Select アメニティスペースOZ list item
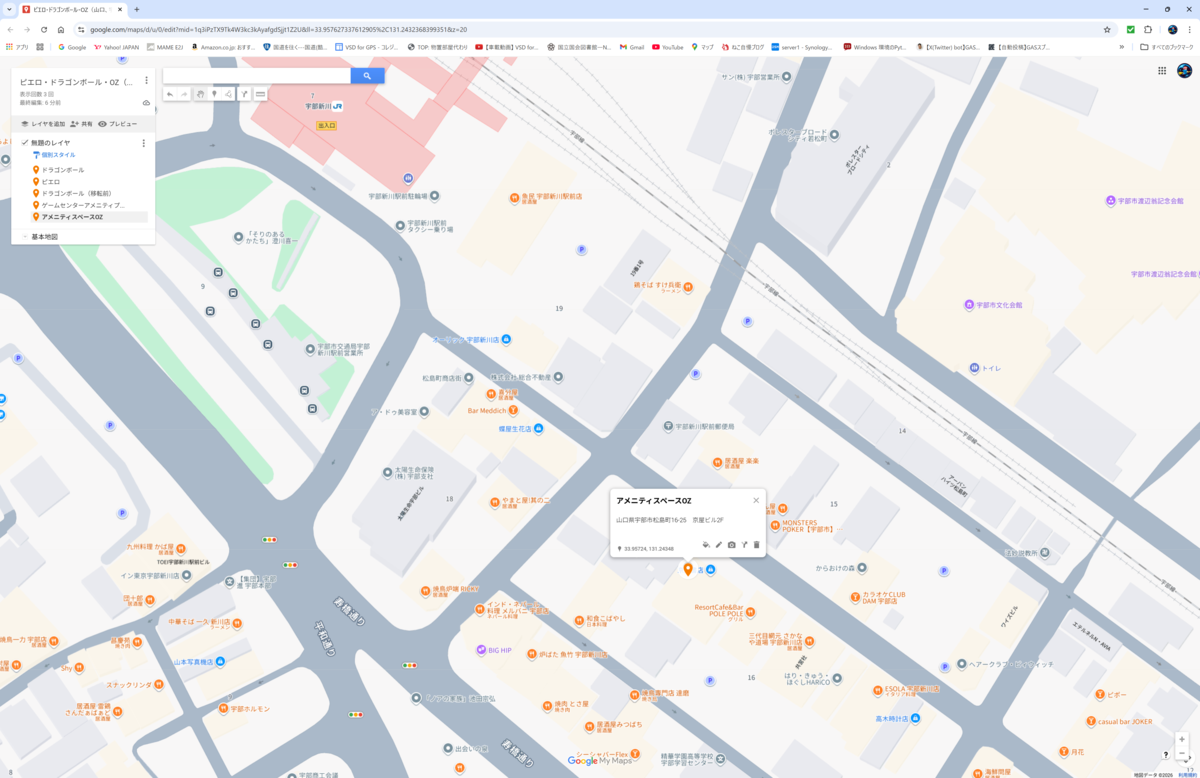Screen dimensions: 1200x778 point(89,217)
